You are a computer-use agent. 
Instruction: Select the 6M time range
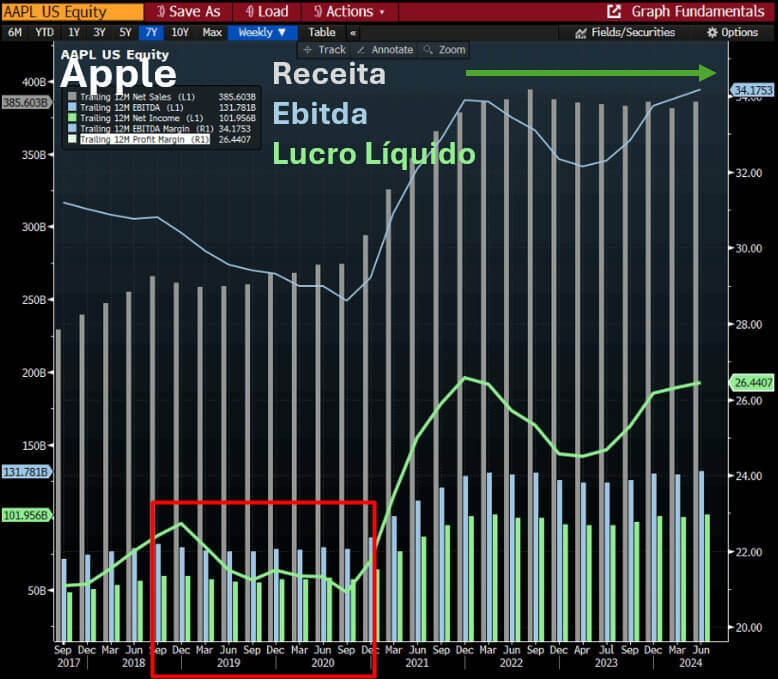pos(15,33)
